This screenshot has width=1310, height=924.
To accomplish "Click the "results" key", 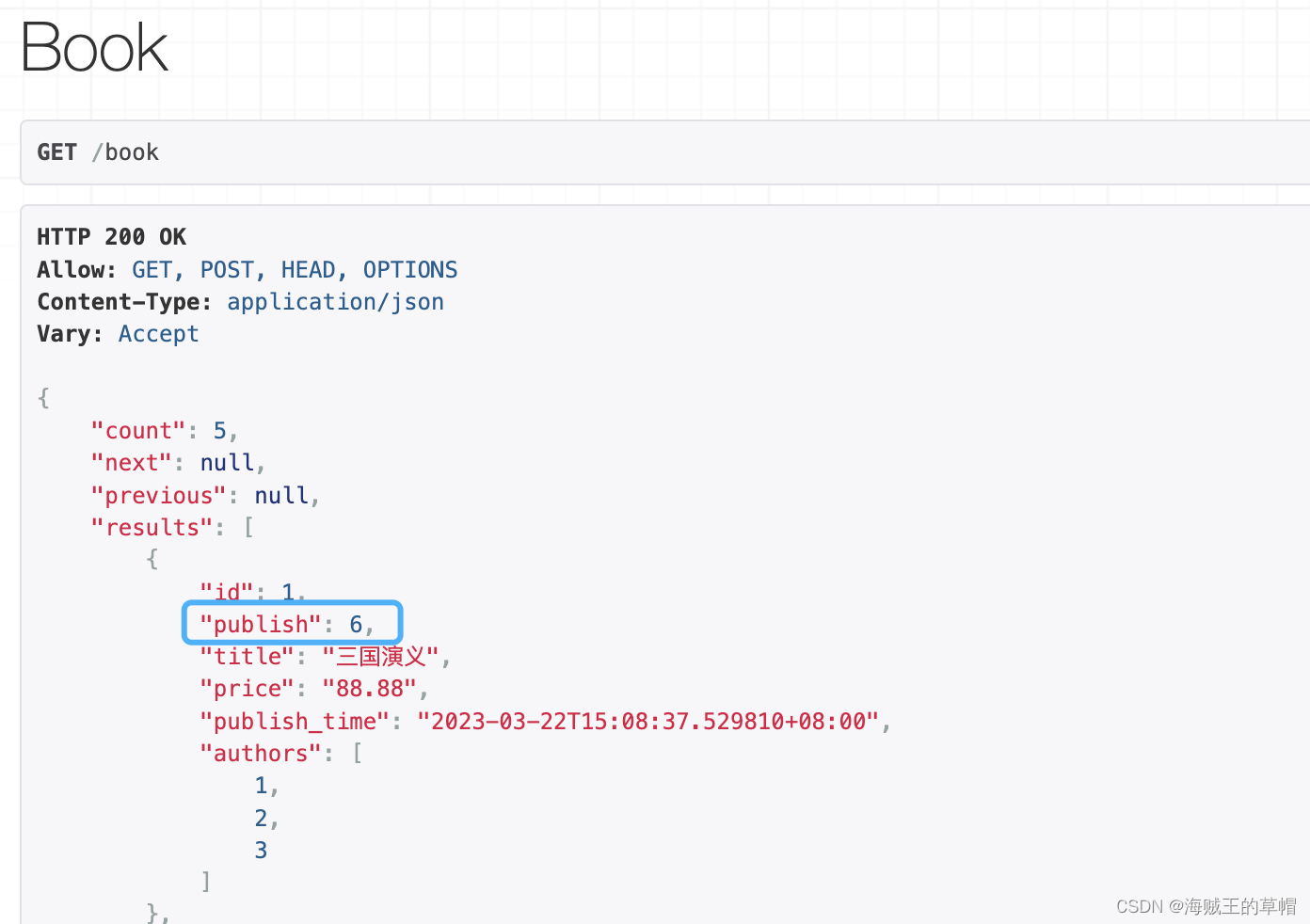I will pos(152,528).
